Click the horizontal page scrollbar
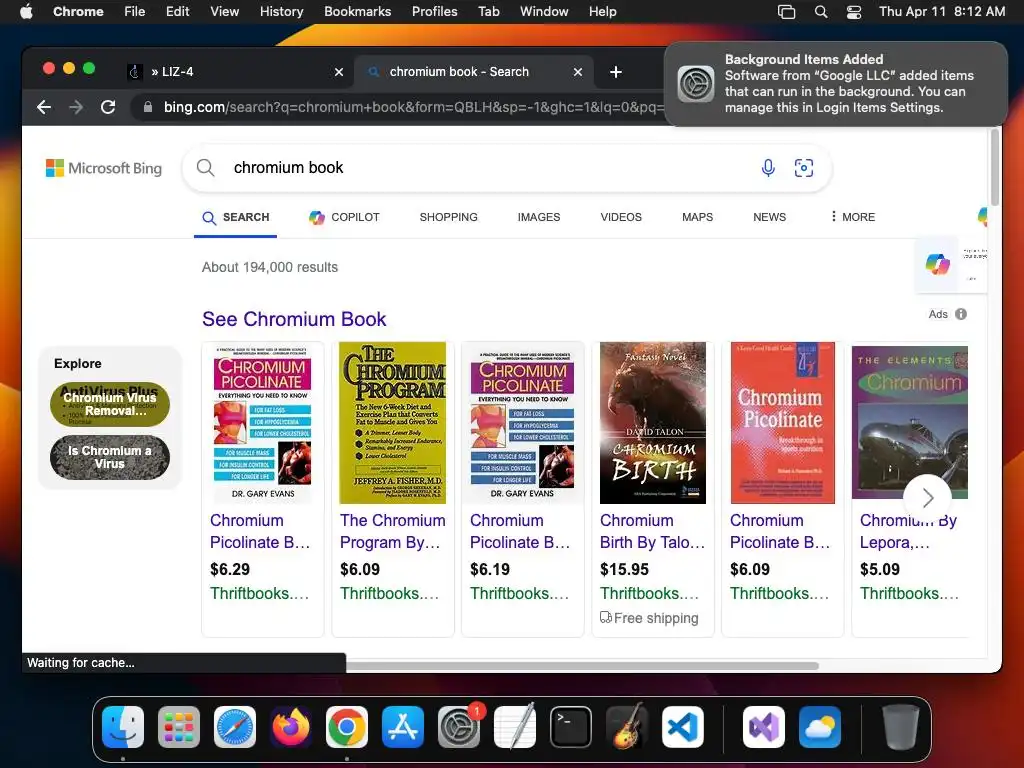 [581, 665]
